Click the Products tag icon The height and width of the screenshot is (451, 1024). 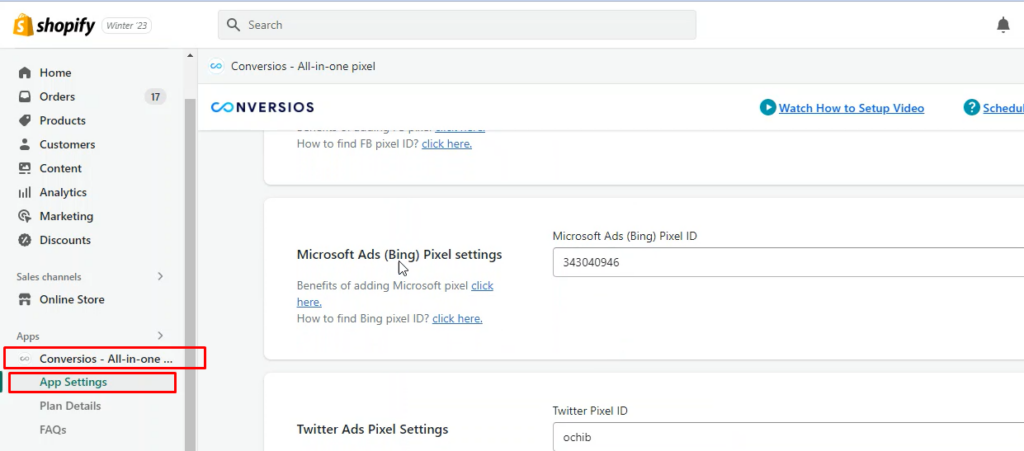point(25,121)
